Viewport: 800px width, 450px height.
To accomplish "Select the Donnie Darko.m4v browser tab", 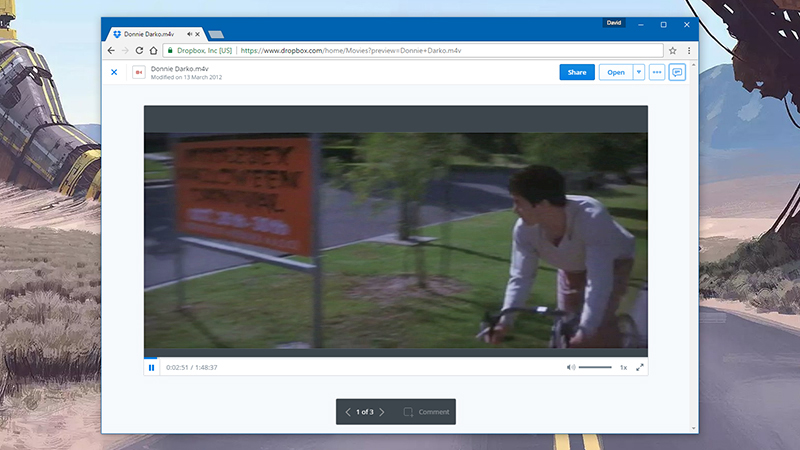I will click(156, 34).
